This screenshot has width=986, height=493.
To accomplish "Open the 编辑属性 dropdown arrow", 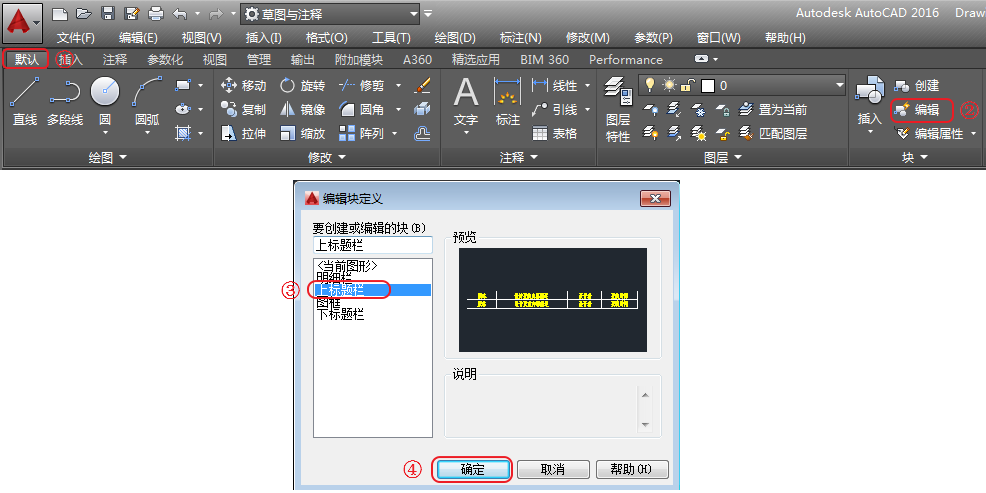I will coord(973,133).
